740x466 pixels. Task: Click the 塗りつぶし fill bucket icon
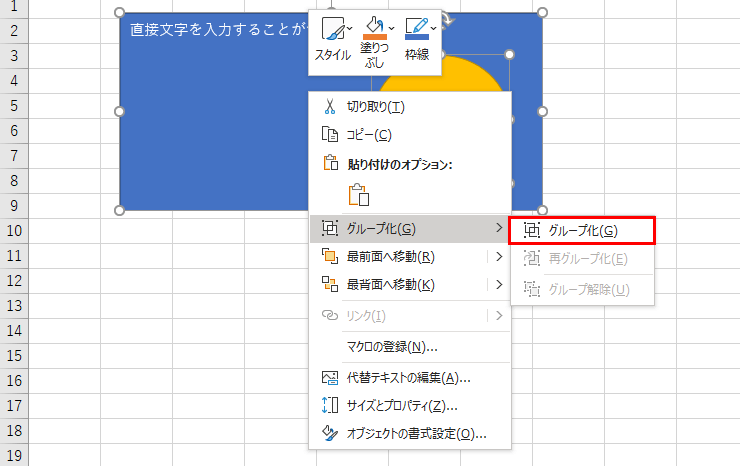(x=374, y=28)
